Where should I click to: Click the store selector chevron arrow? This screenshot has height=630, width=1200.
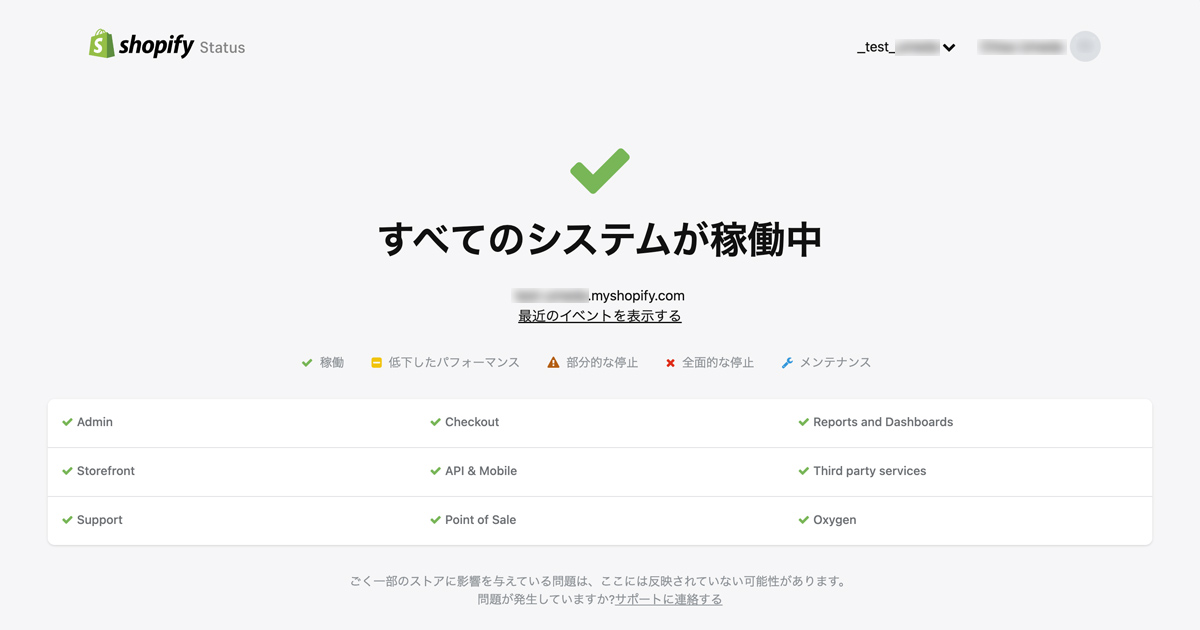pyautogui.click(x=949, y=47)
